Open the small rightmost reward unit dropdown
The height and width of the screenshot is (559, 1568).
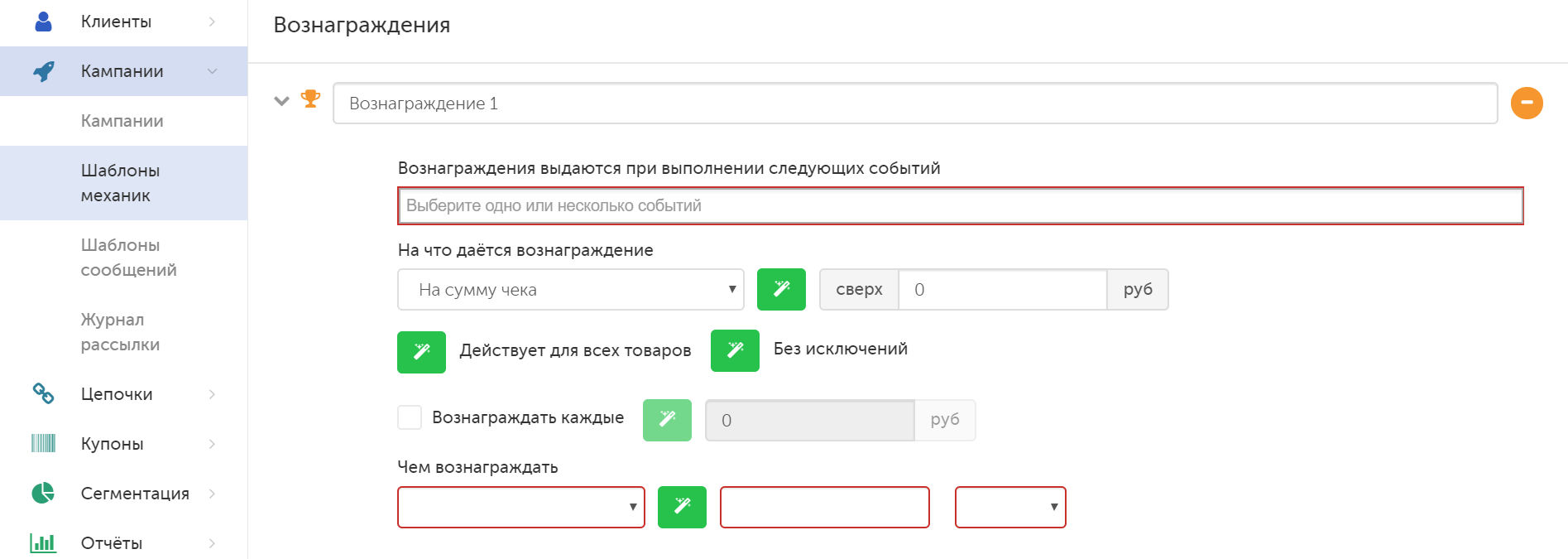coord(1010,507)
